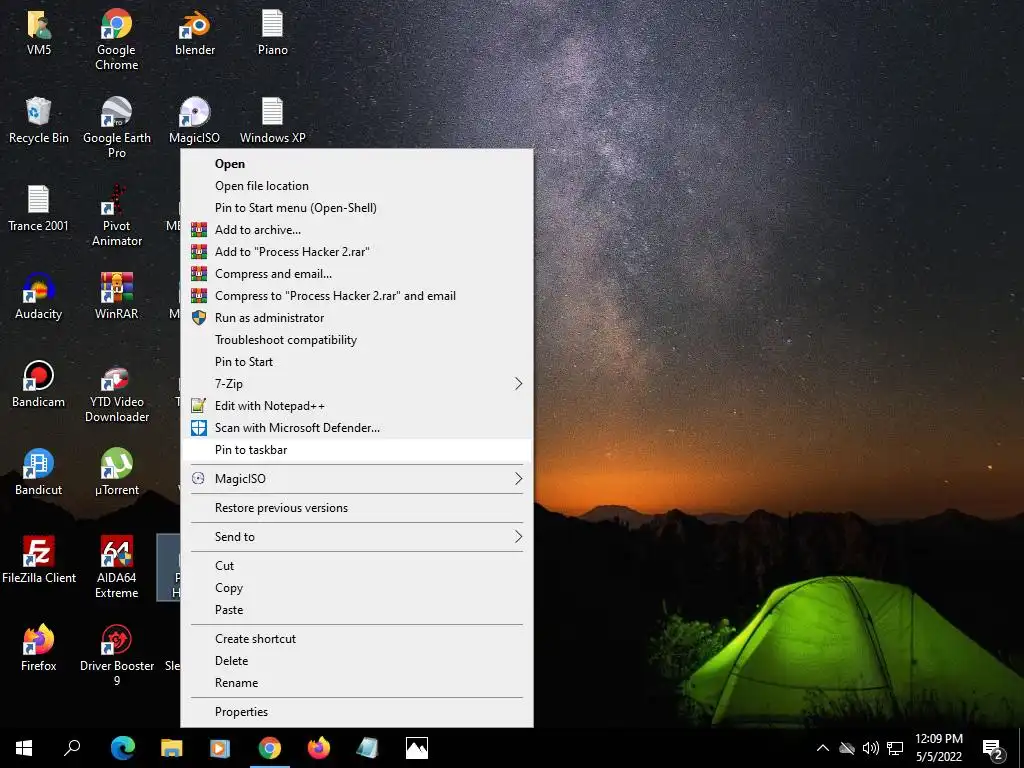Choose Compress and email...
Viewport: 1024px width, 768px height.
coord(357,274)
